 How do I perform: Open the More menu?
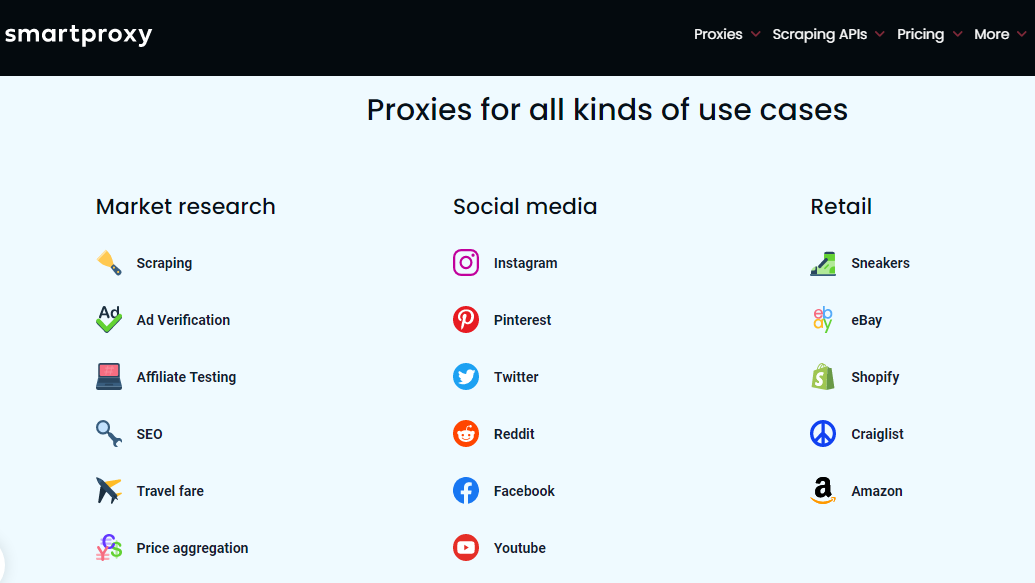coord(991,34)
